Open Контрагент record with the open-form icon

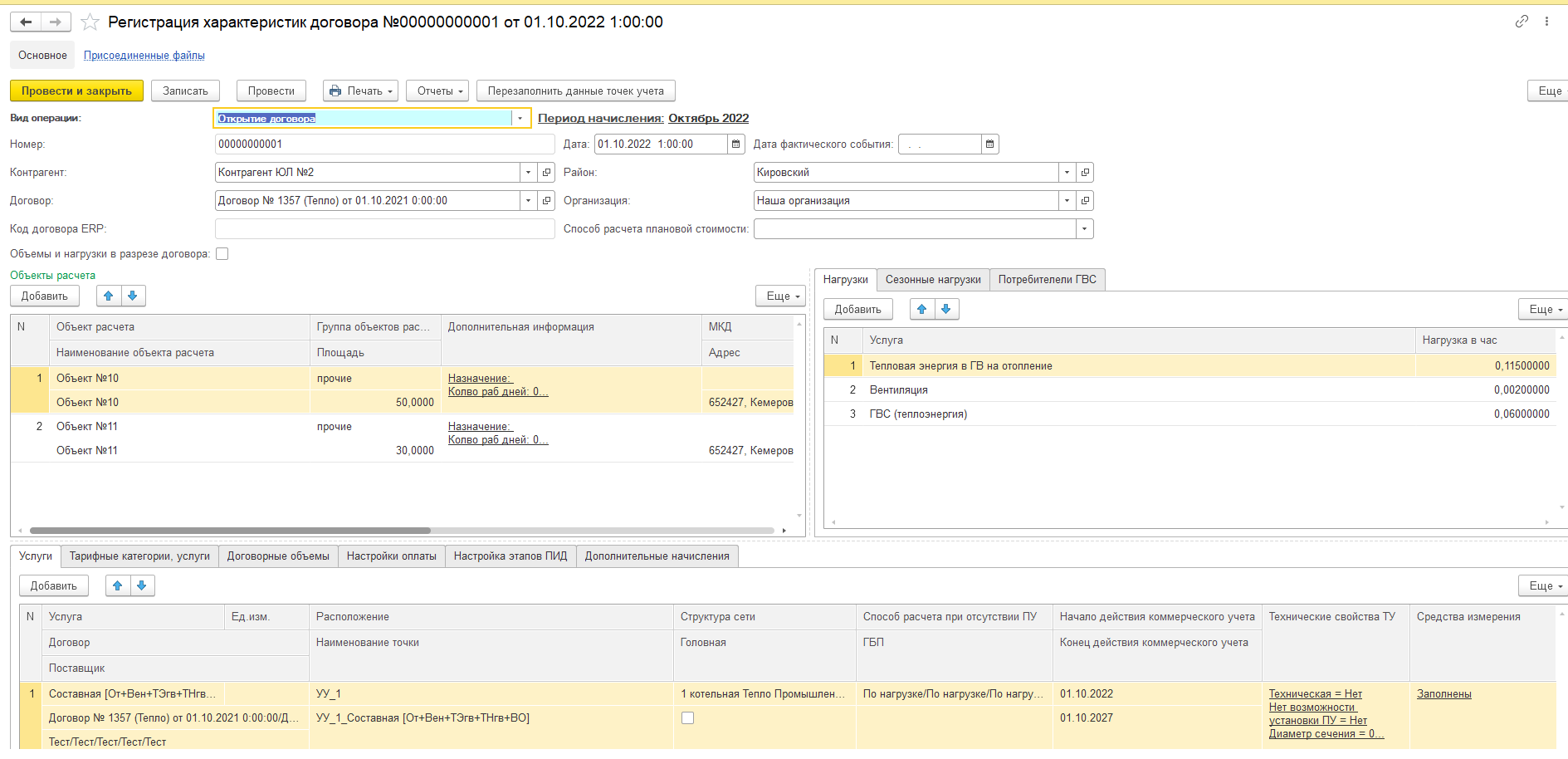[547, 173]
